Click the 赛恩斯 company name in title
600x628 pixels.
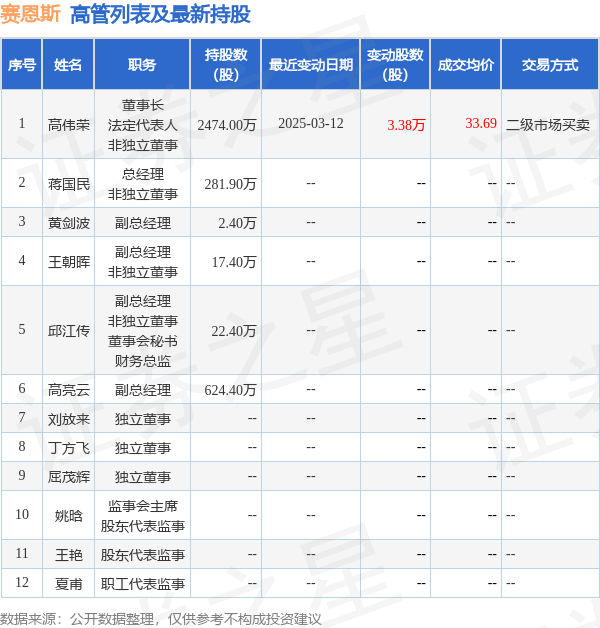[30, 14]
